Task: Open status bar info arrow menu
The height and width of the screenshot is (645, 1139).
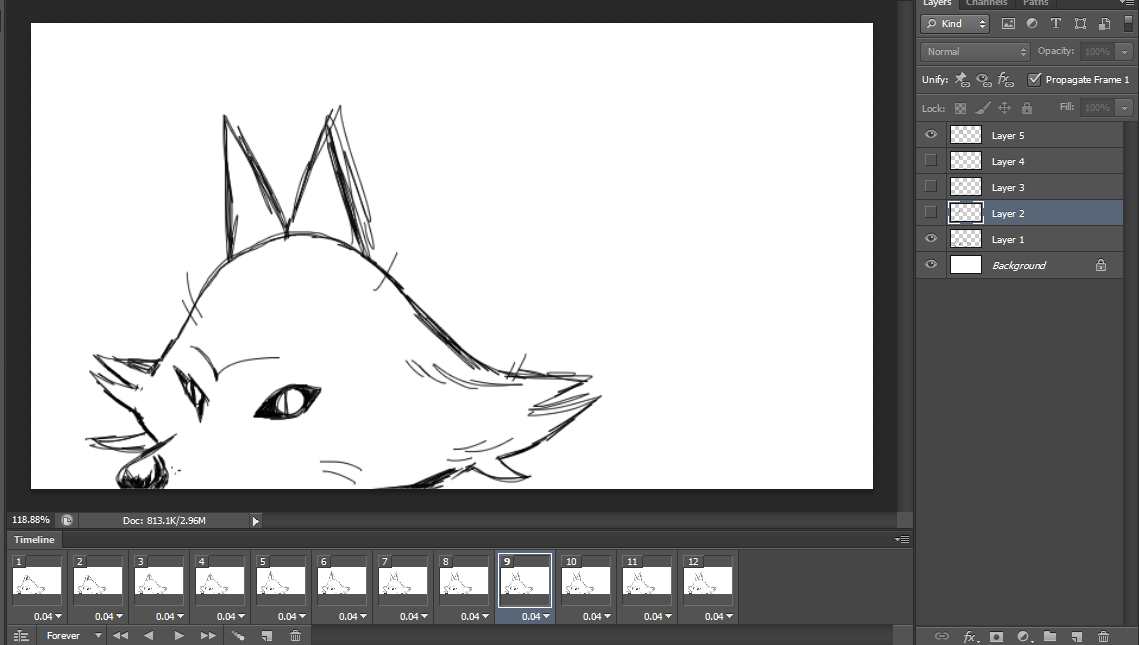Action: click(255, 521)
